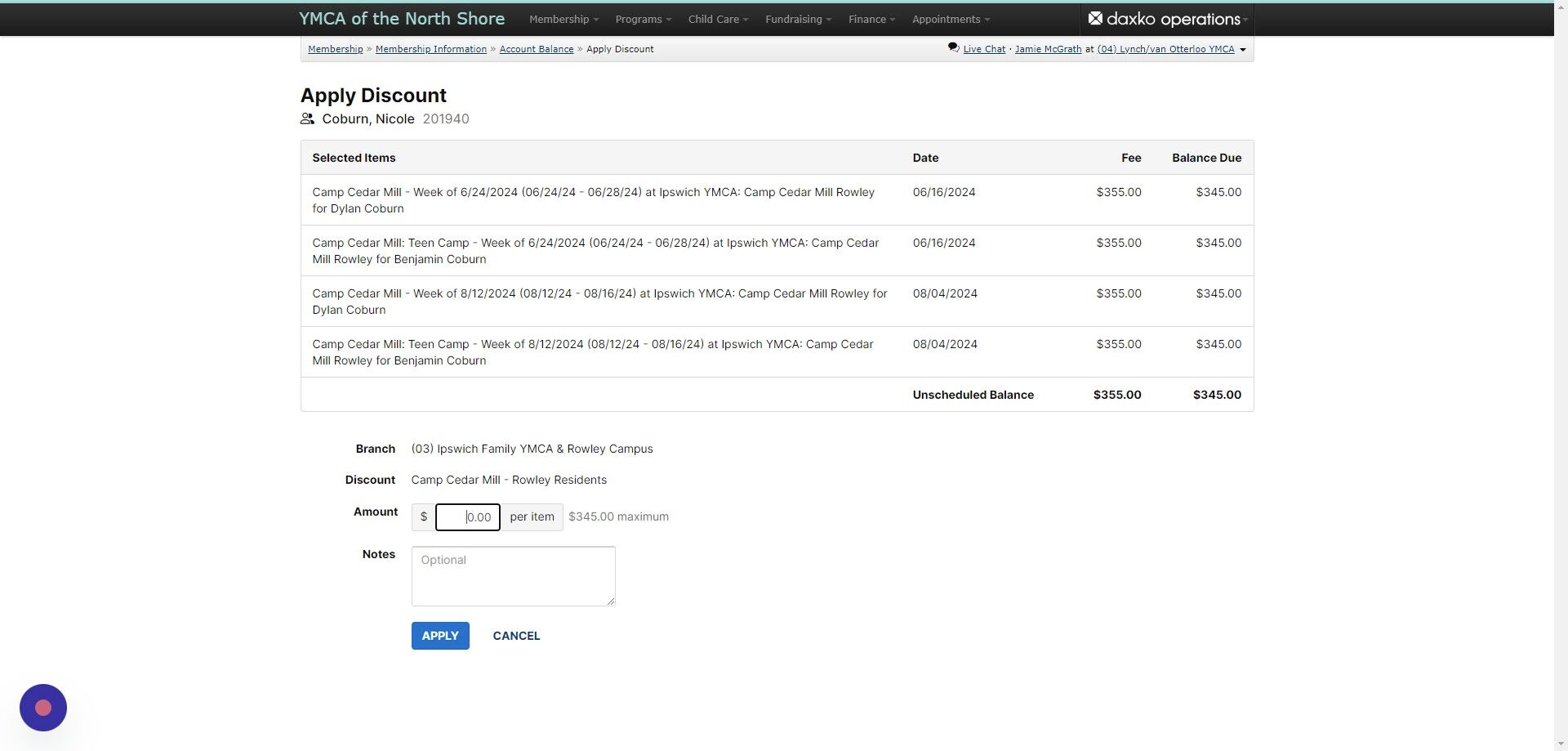Click the Date column header
This screenshot has height=751, width=1568.
926,158
